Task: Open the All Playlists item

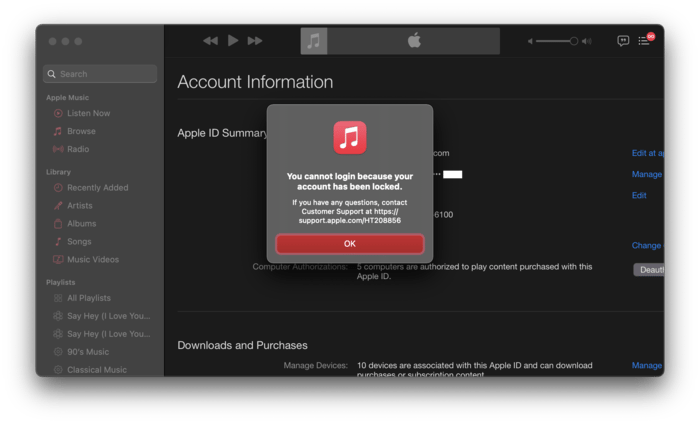Action: pyautogui.click(x=88, y=298)
